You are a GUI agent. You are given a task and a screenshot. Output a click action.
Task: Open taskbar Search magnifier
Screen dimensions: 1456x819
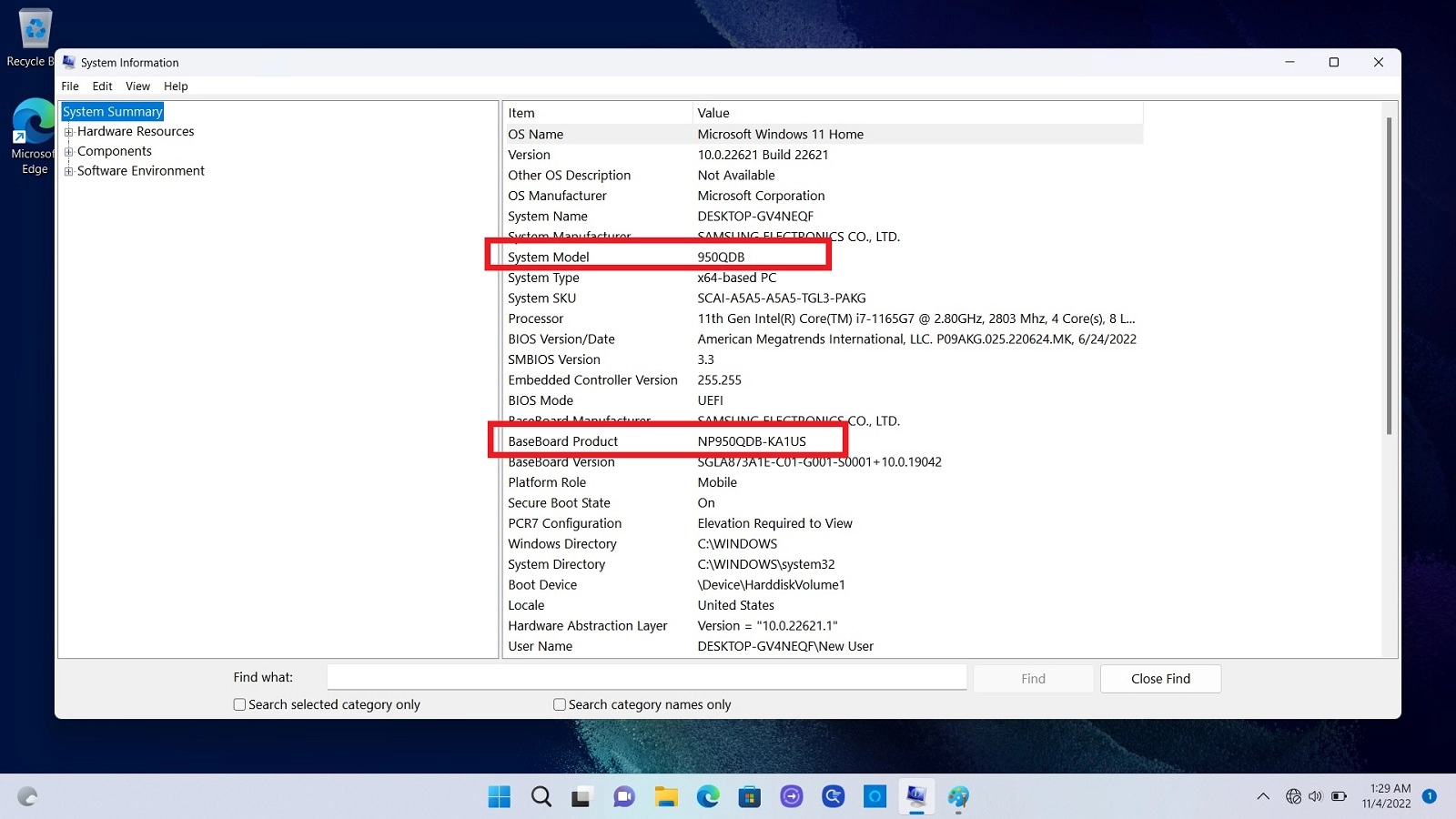pyautogui.click(x=541, y=797)
